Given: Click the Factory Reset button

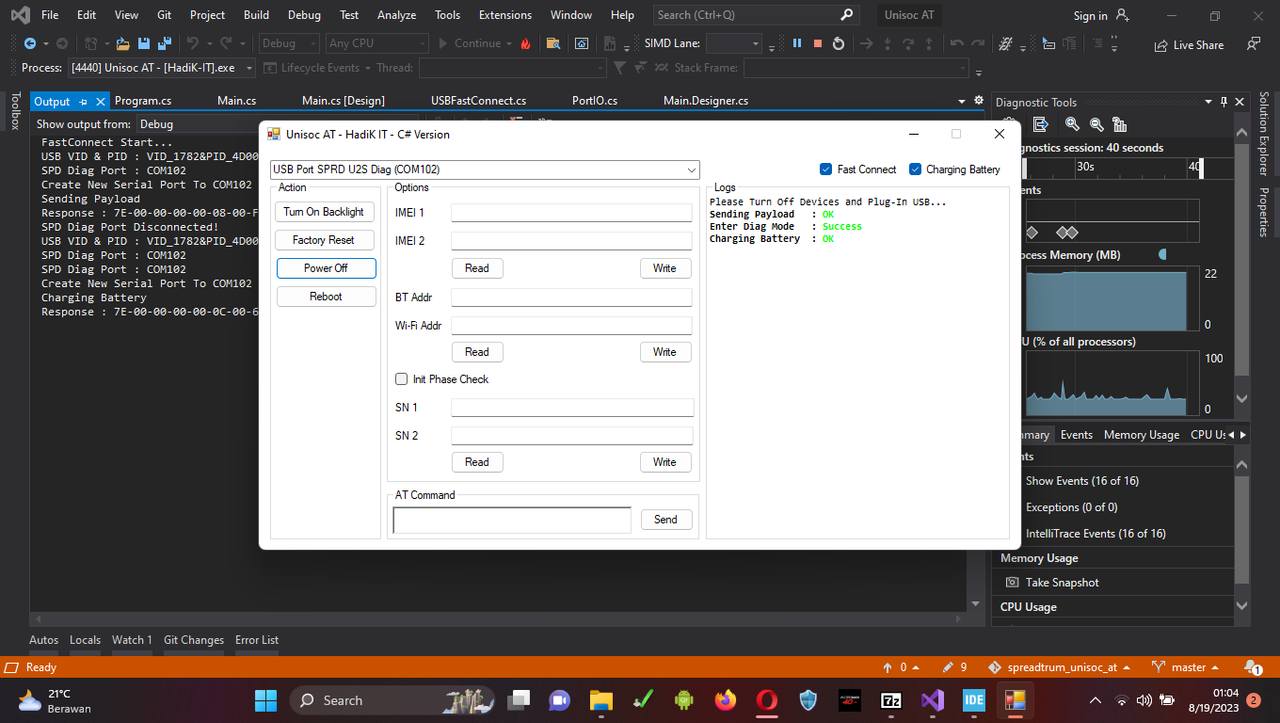Looking at the screenshot, I should point(324,240).
